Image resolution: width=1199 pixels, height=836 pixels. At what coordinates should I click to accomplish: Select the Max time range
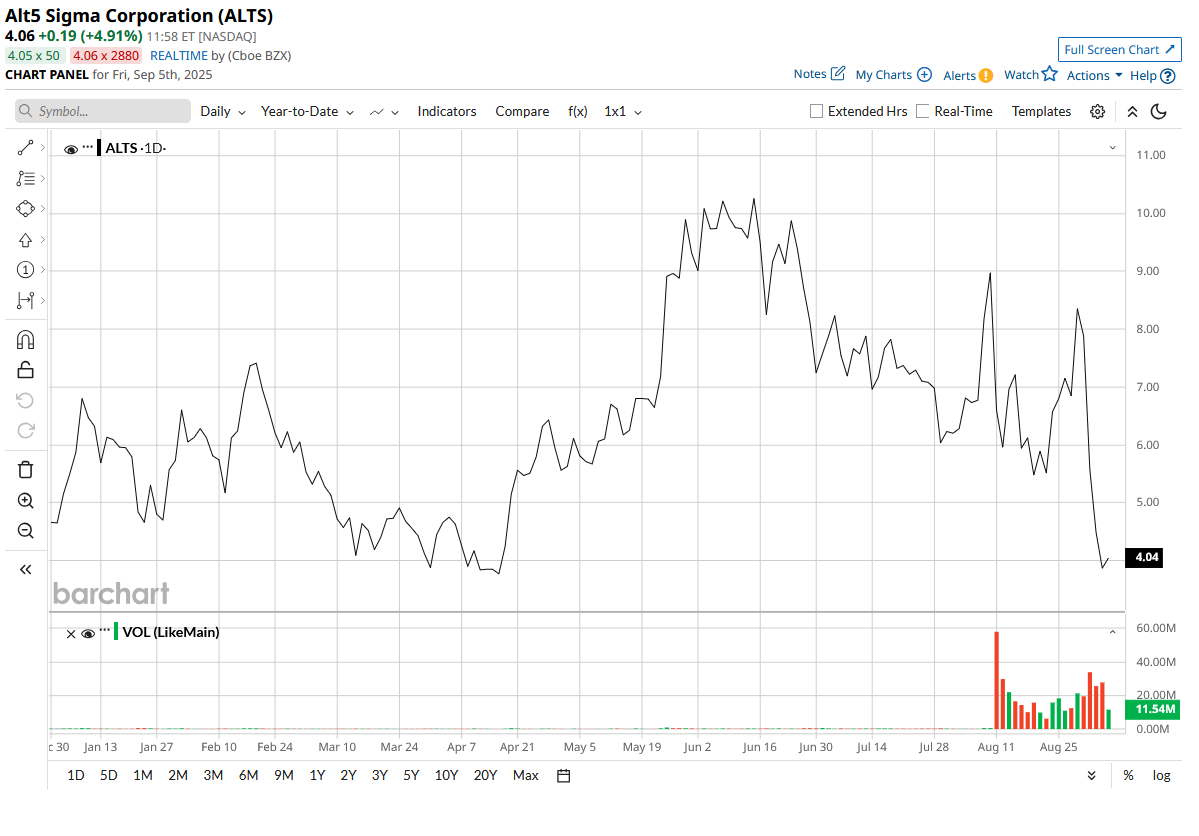coord(525,776)
